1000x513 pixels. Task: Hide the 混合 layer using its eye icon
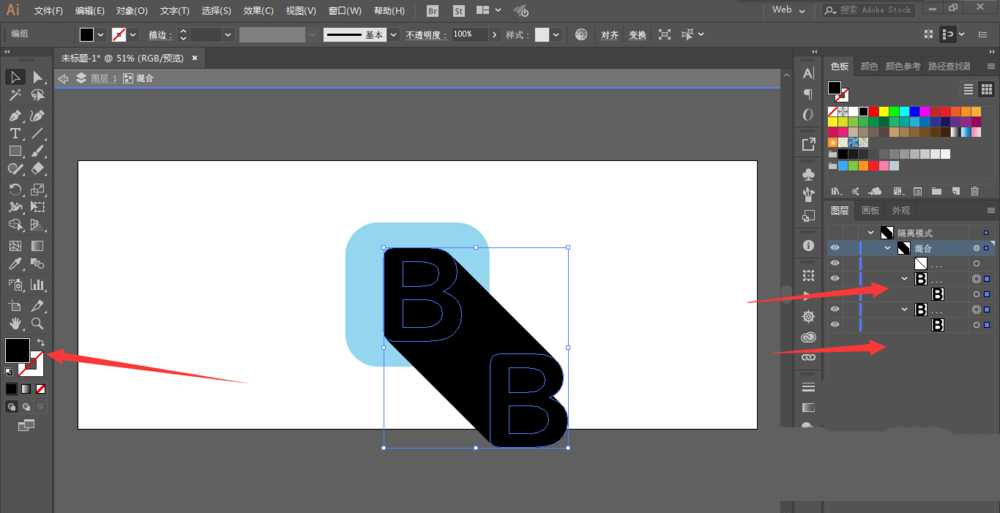[835, 247]
